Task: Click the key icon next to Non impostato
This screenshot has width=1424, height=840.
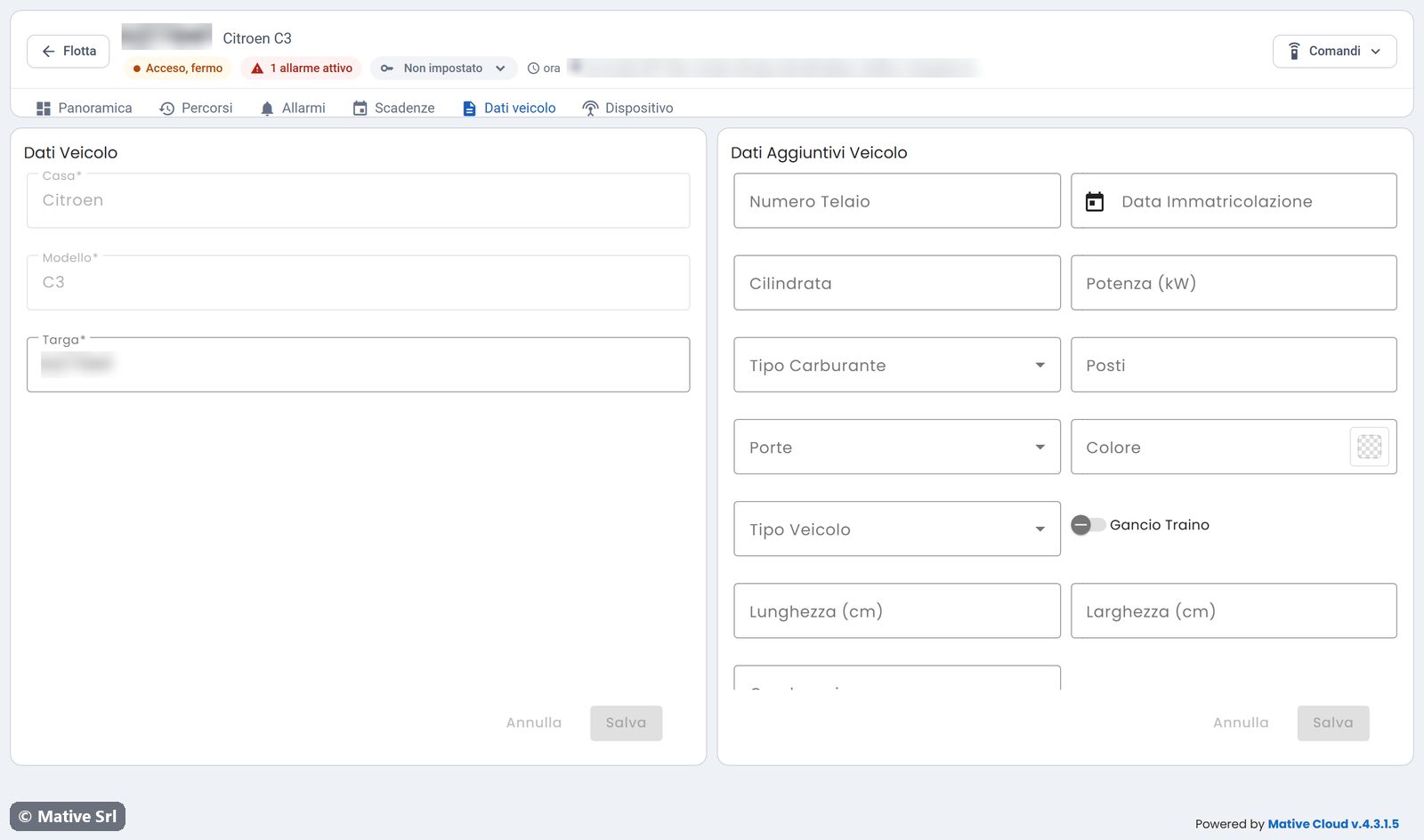Action: pyautogui.click(x=387, y=69)
